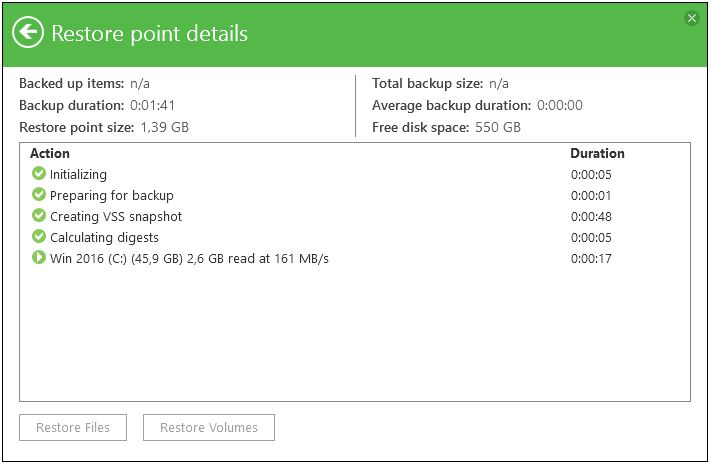711x465 pixels.
Task: Click the Restore Volumes button
Action: click(209, 427)
